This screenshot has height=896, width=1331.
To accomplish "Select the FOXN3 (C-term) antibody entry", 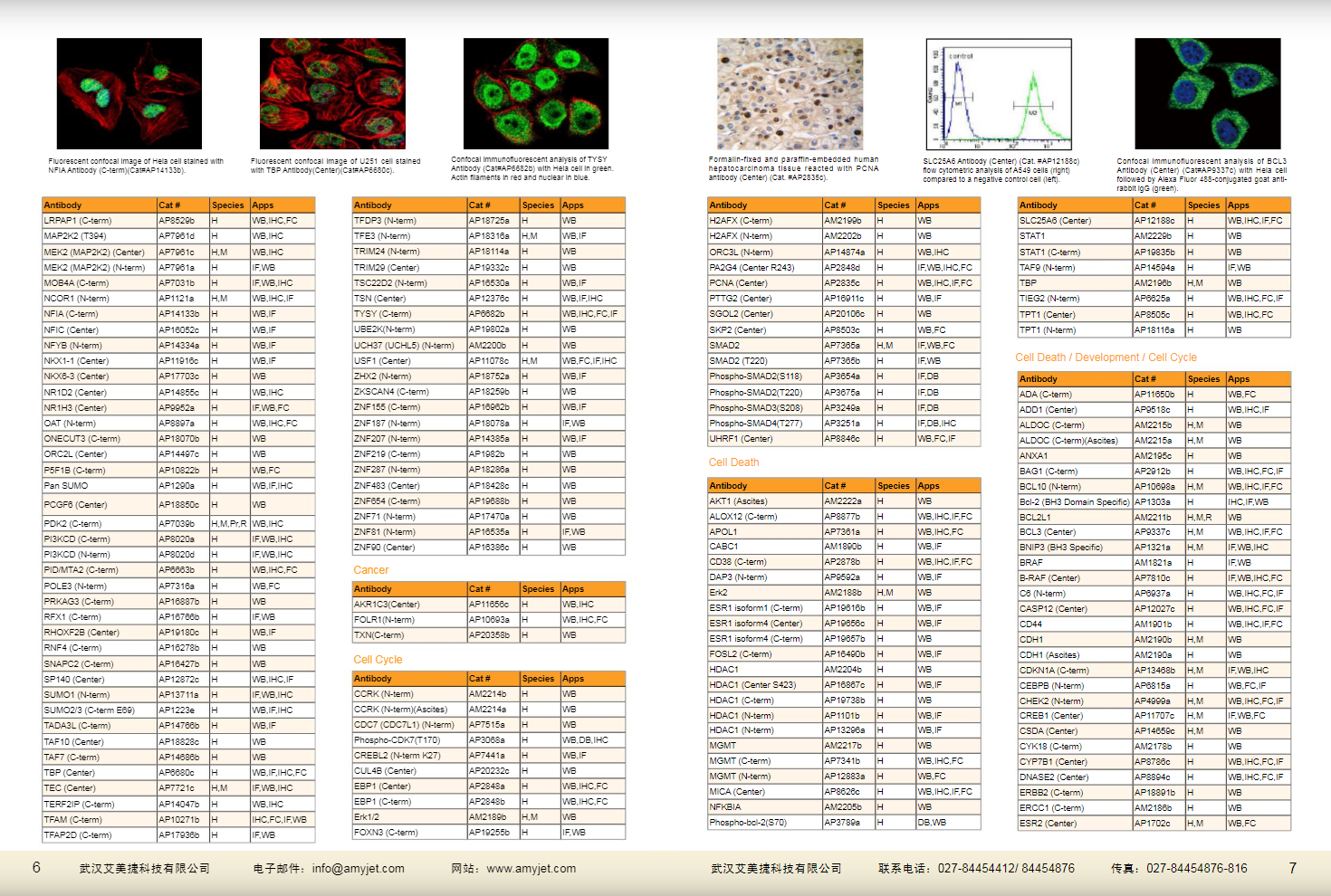I will tap(386, 832).
